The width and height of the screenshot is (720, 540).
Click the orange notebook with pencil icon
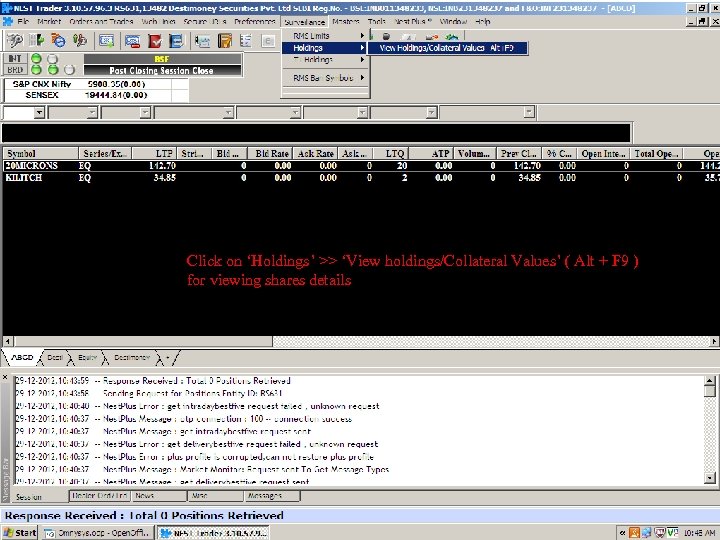[x=225, y=41]
